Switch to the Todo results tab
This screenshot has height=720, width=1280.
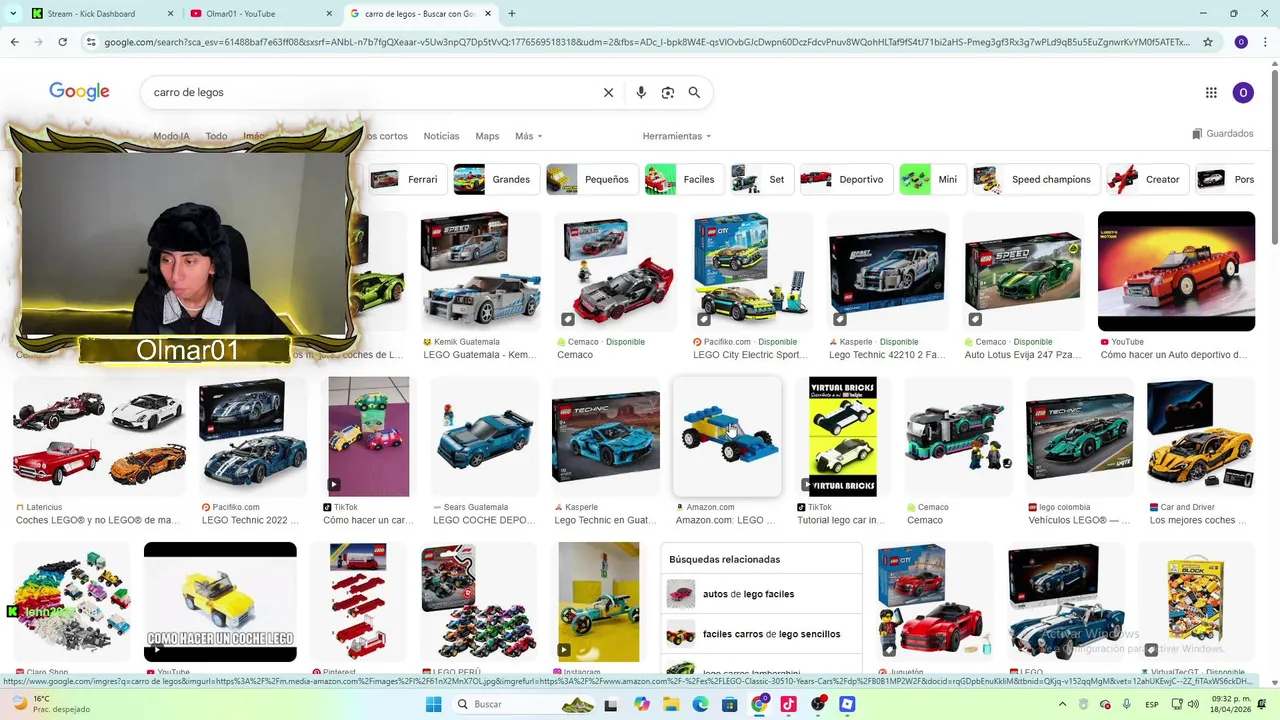tap(216, 136)
